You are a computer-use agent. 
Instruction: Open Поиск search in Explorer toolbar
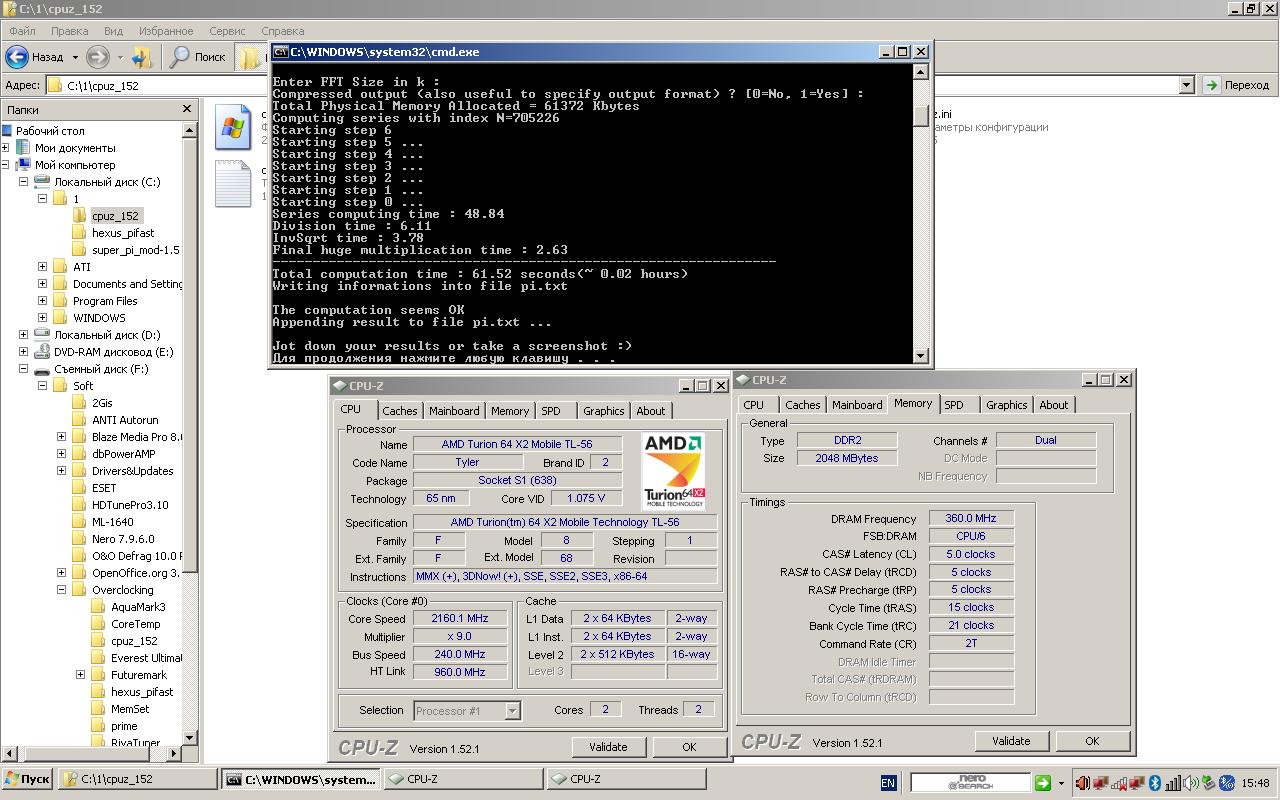(x=198, y=57)
